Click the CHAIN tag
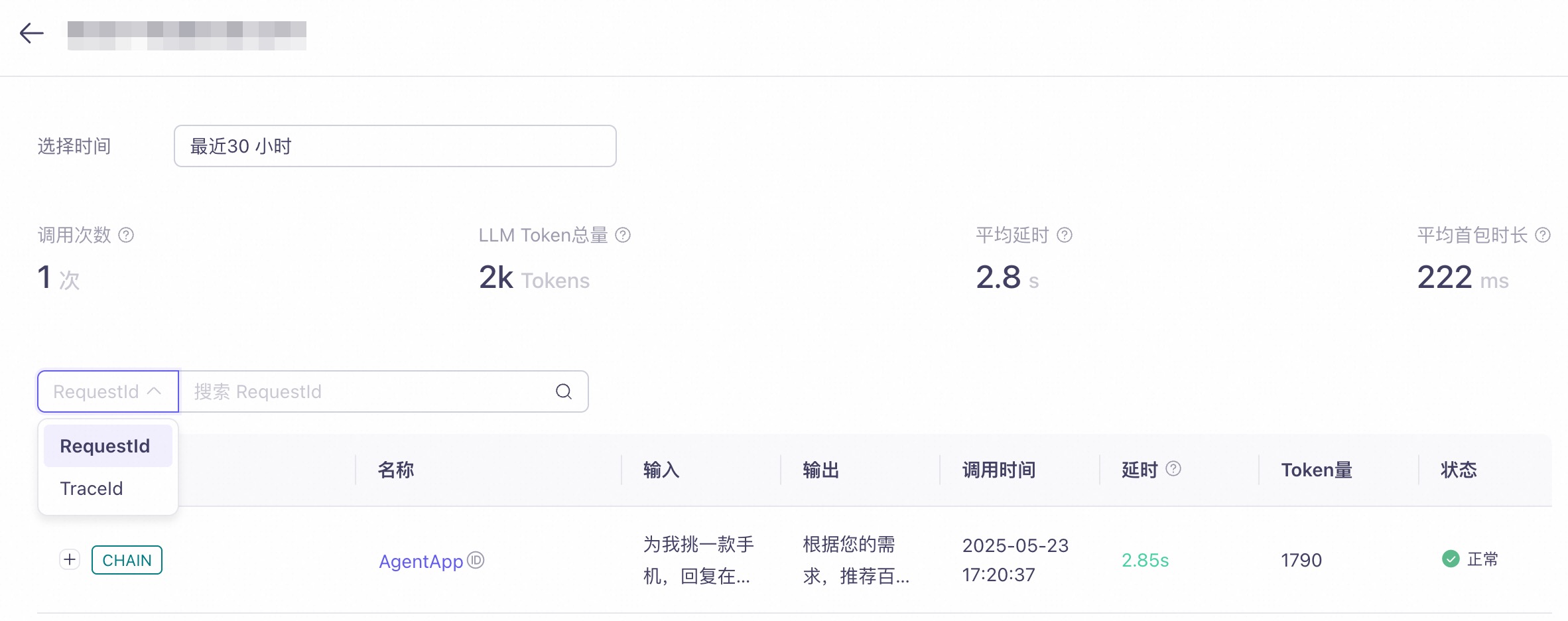 tap(127, 560)
